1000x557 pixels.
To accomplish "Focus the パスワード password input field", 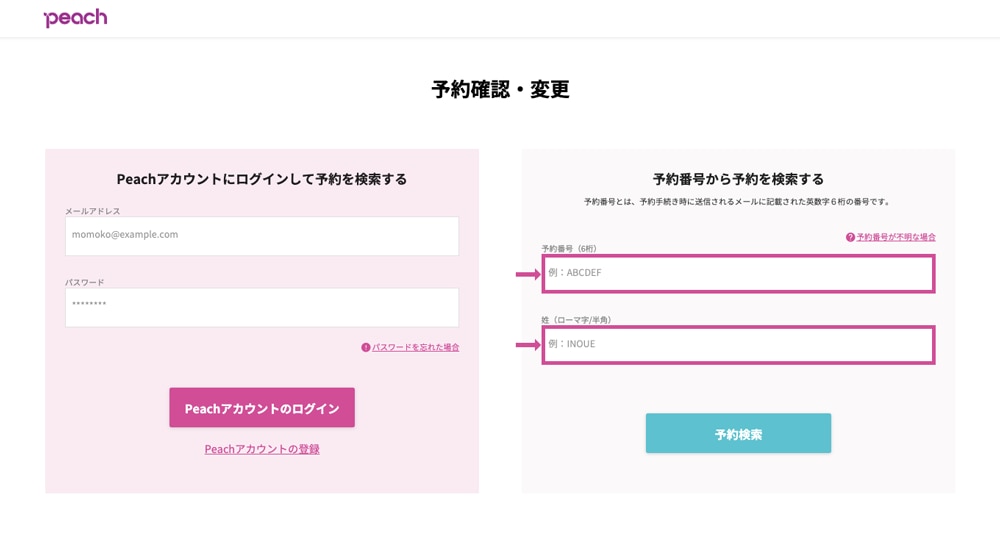I will pyautogui.click(x=261, y=308).
